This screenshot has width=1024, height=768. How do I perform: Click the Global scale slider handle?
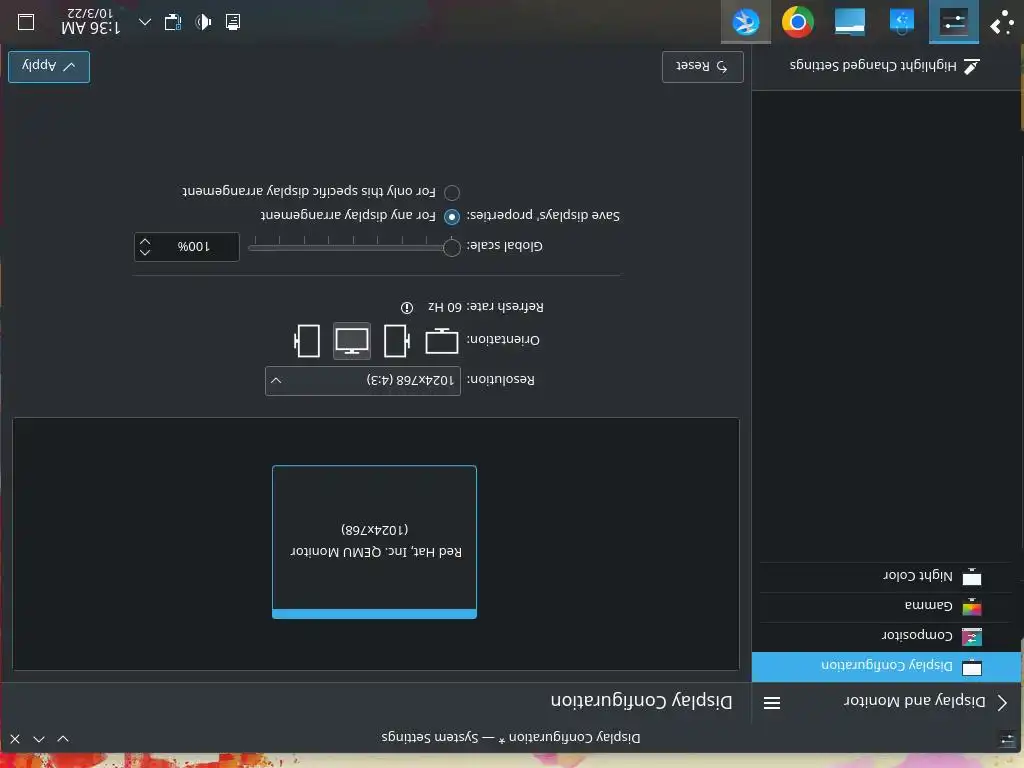[451, 248]
